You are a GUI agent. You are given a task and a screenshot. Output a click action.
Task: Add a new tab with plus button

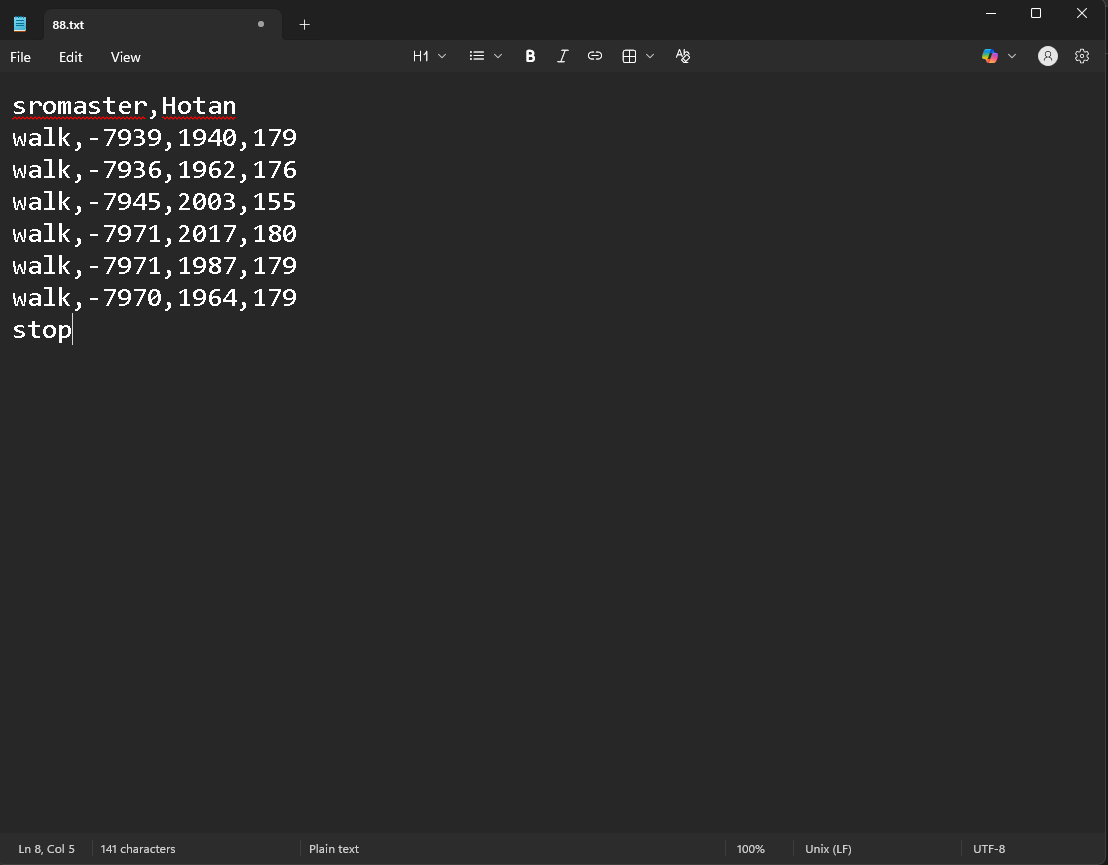click(x=304, y=24)
